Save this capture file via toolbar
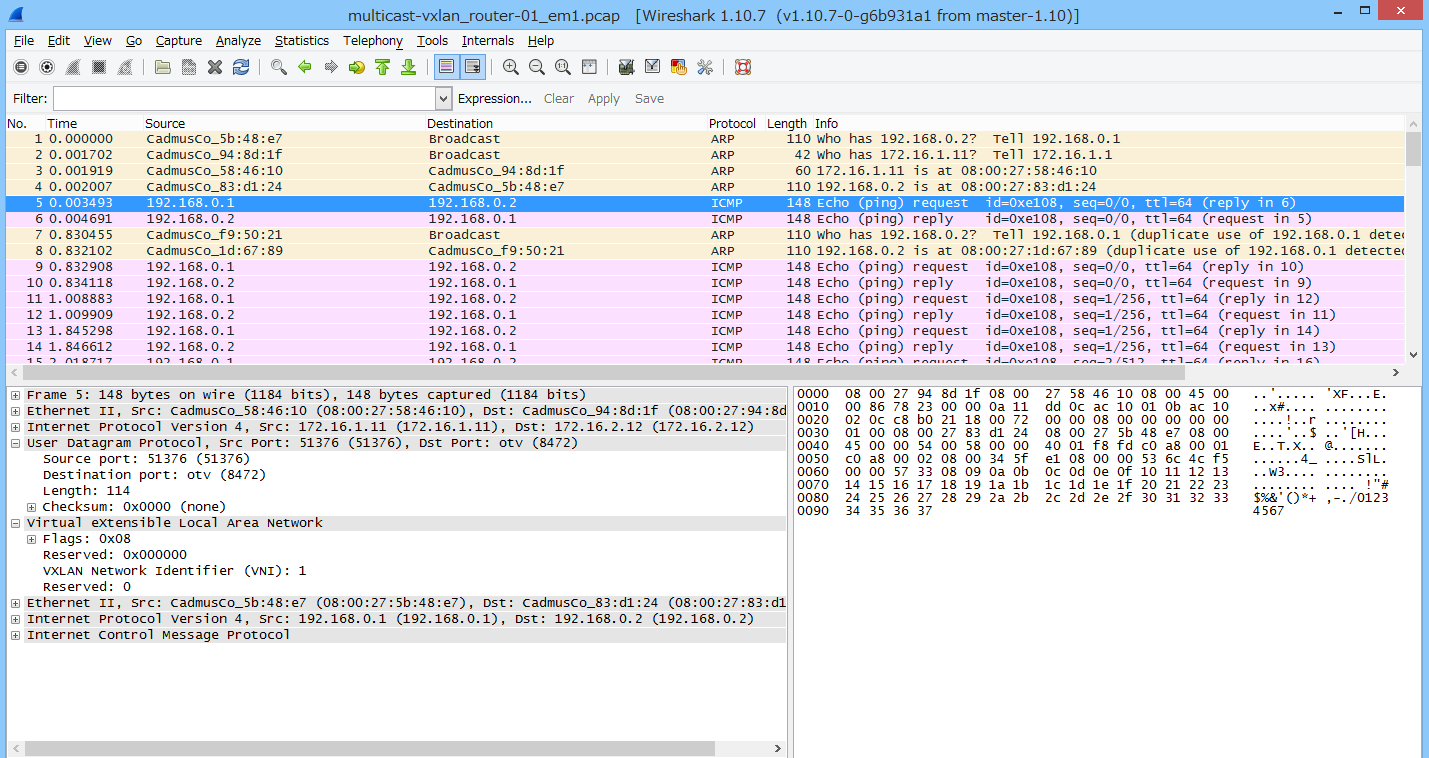 coord(189,67)
